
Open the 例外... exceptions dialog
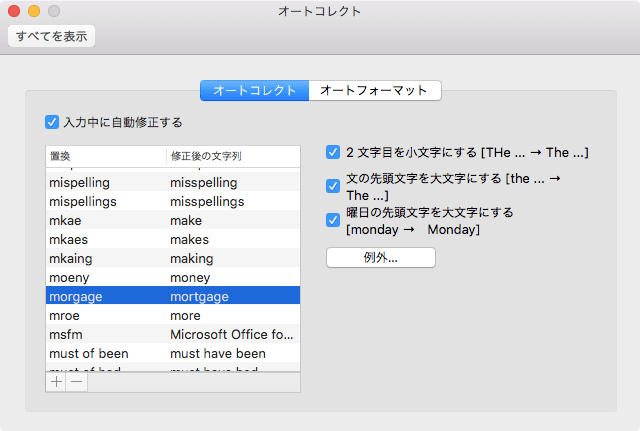click(x=381, y=257)
